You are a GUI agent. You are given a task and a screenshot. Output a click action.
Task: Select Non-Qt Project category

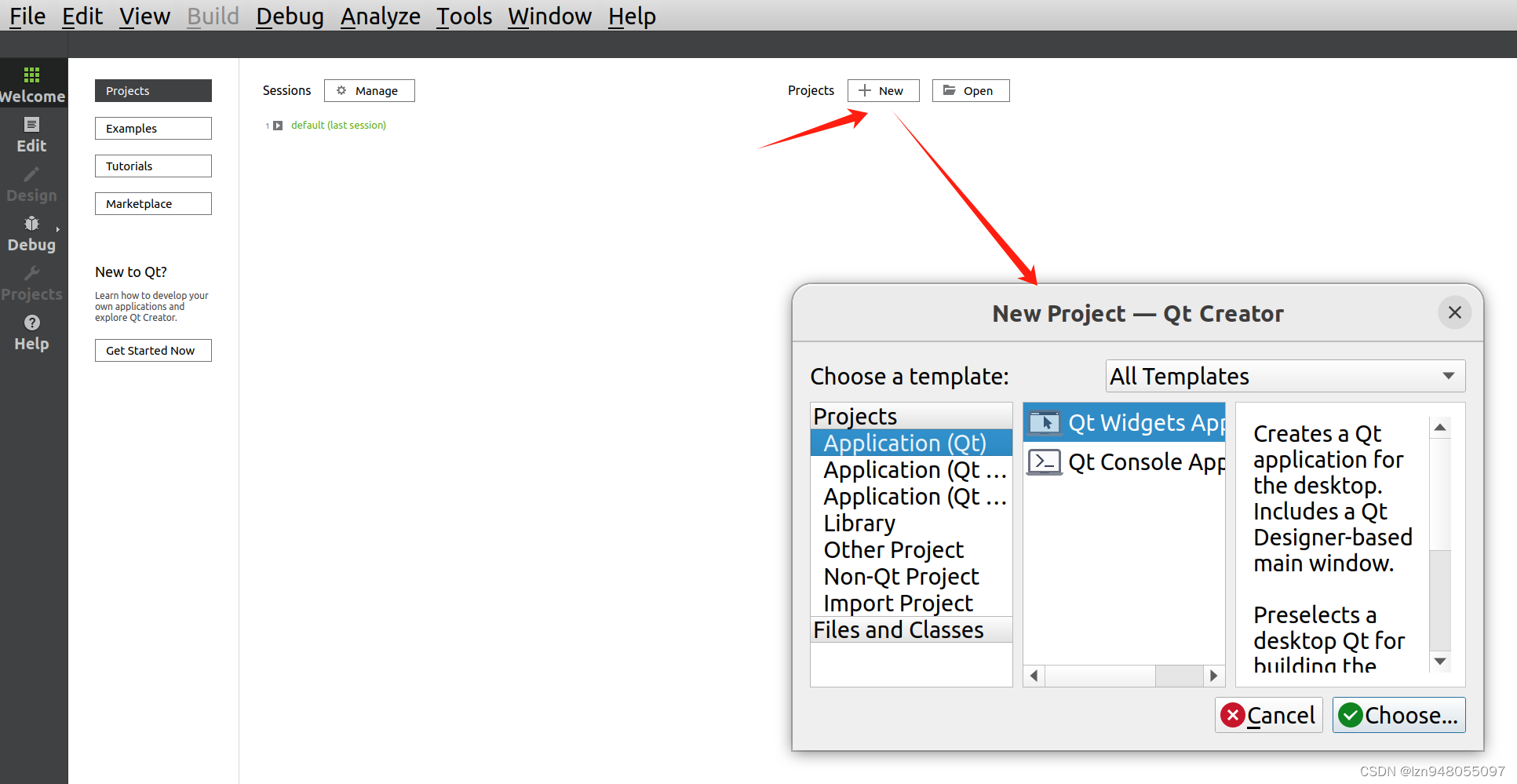pos(911,577)
